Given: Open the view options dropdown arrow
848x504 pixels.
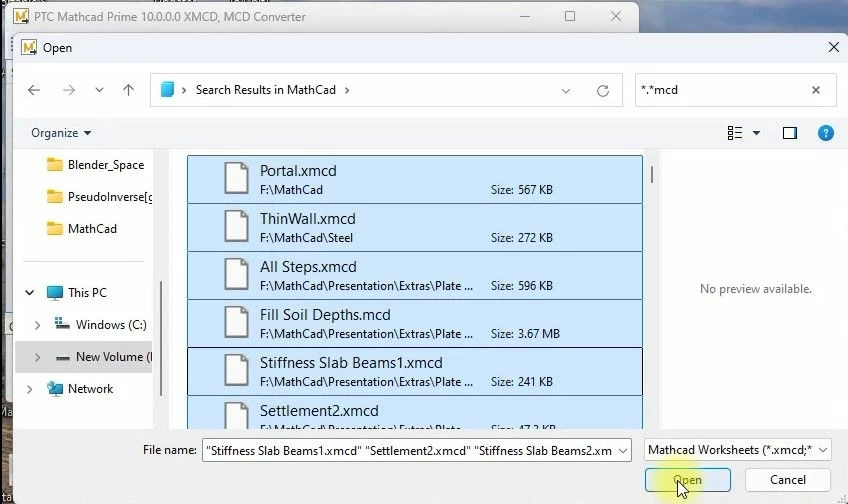Looking at the screenshot, I should pyautogui.click(x=756, y=133).
